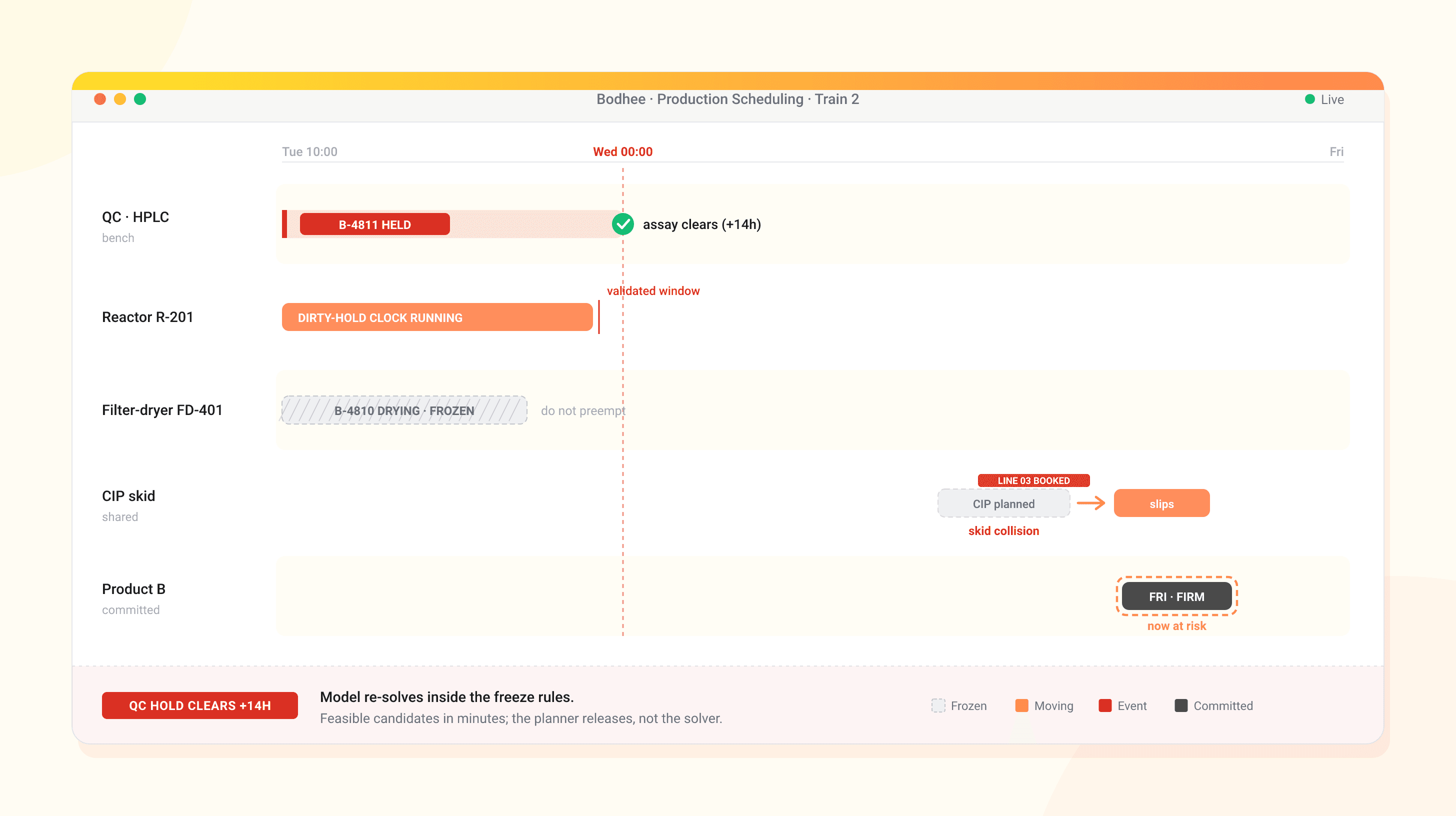Click the LINE 03 BOOKED tag

[x=1034, y=480]
